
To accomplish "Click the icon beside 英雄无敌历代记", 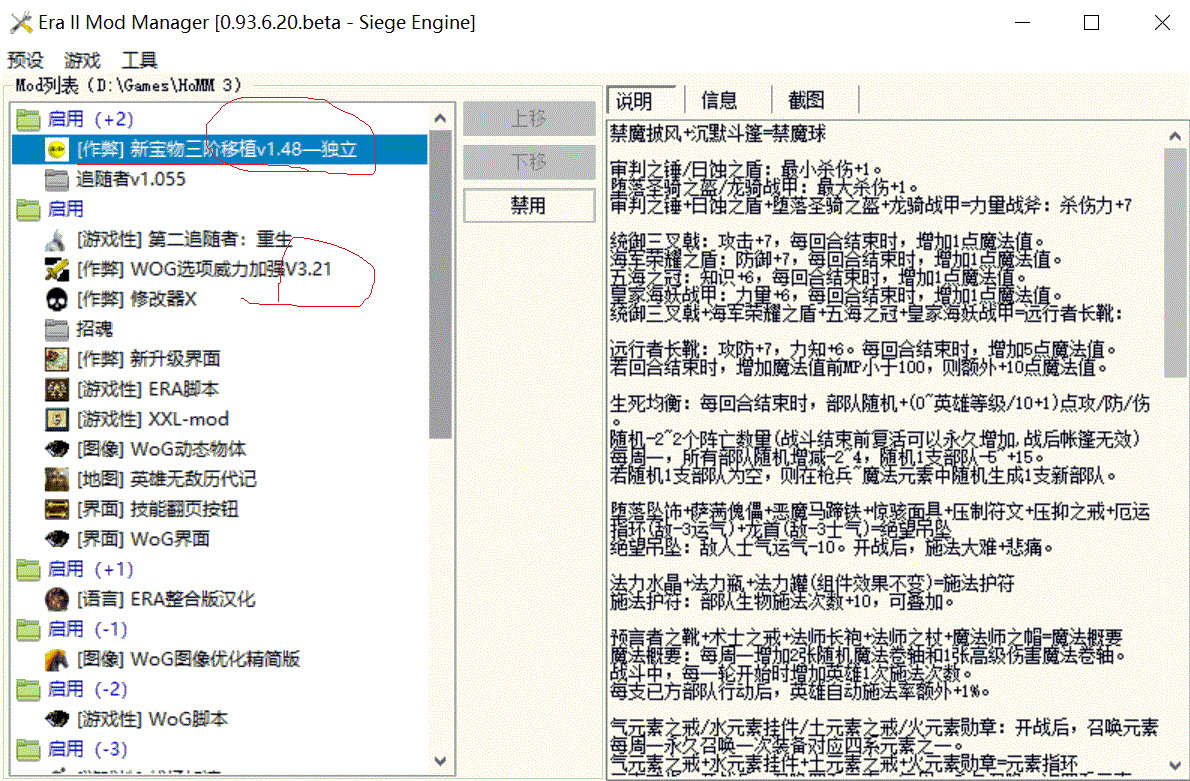I will (57, 480).
